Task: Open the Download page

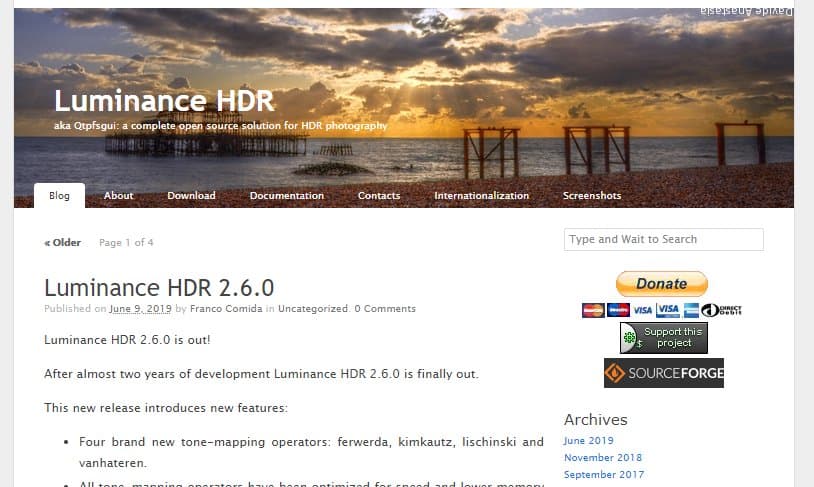Action: [x=191, y=195]
